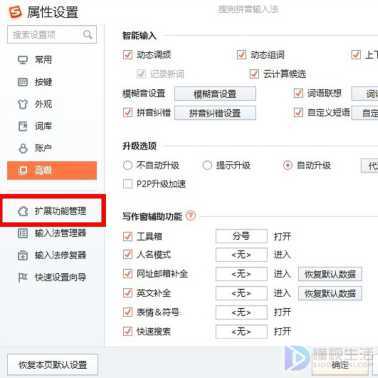Select the 自动升级 radio button
This screenshot has height=378, width=378.
click(x=287, y=165)
